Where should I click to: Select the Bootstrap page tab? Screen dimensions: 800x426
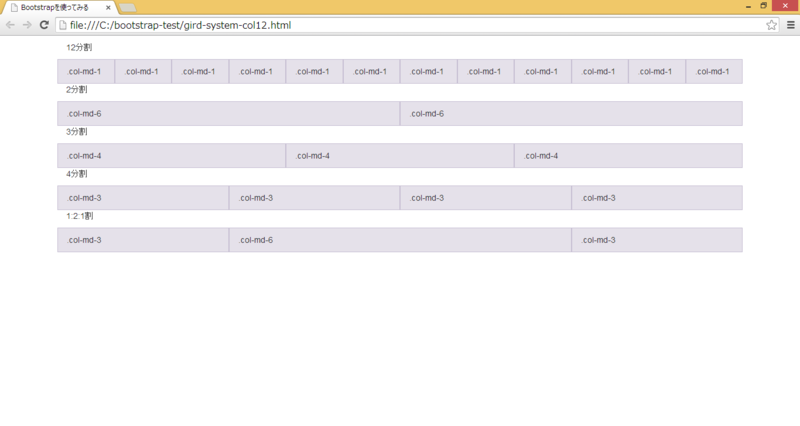pyautogui.click(x=58, y=8)
